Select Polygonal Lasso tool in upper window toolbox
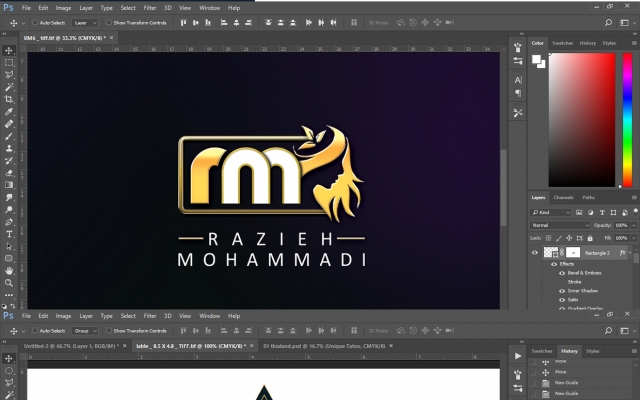Viewport: 640px width, 400px height. (9, 75)
